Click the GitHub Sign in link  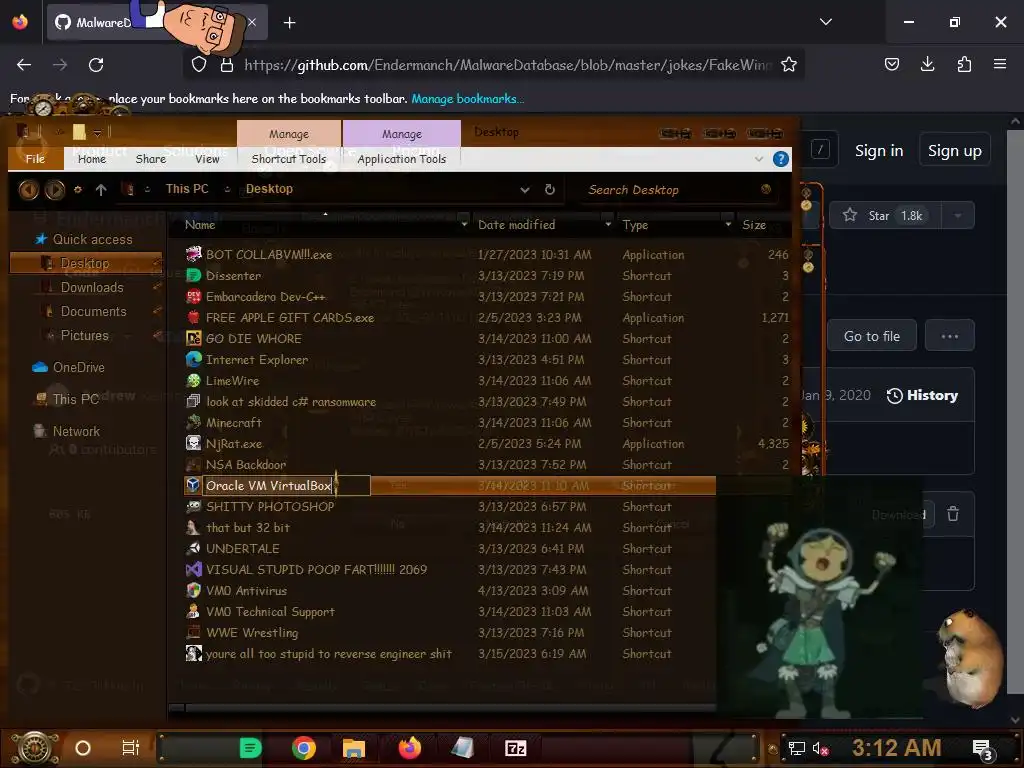879,151
